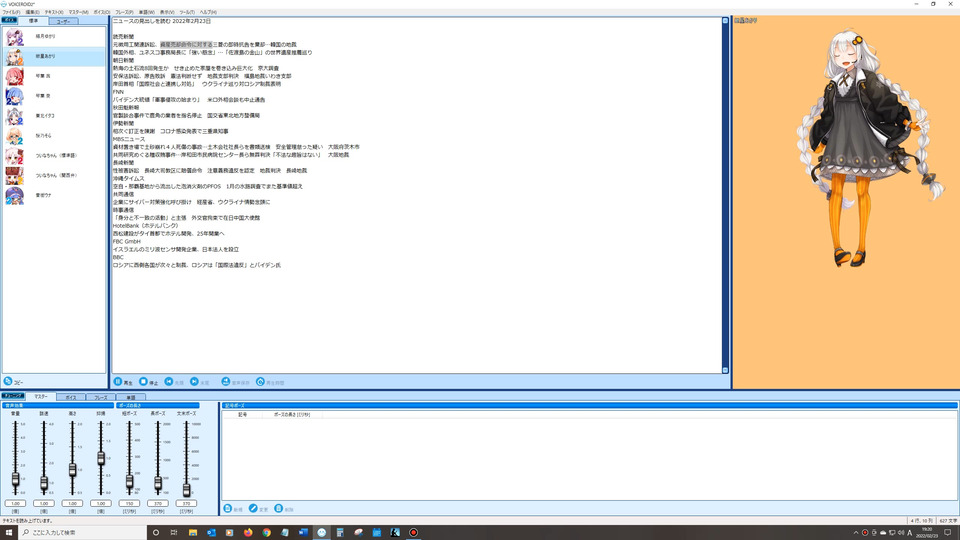Select the 東北イタコ voice avatar

pos(14,116)
